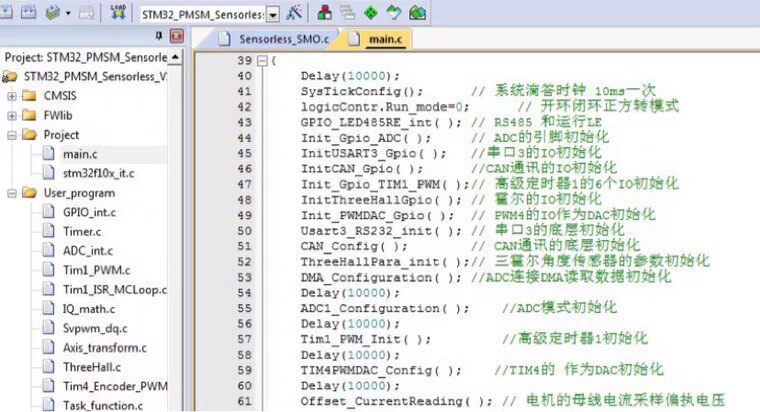Select Tim1_PWM.c in project tree
Screen dimensions: 760x412
coord(96,270)
